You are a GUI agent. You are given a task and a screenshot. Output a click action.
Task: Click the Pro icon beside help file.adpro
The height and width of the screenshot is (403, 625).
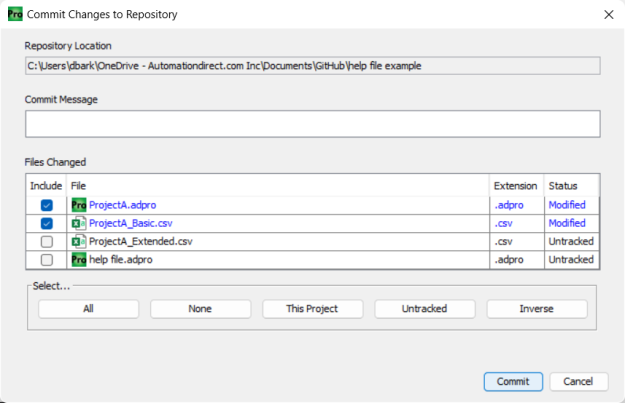(79, 259)
